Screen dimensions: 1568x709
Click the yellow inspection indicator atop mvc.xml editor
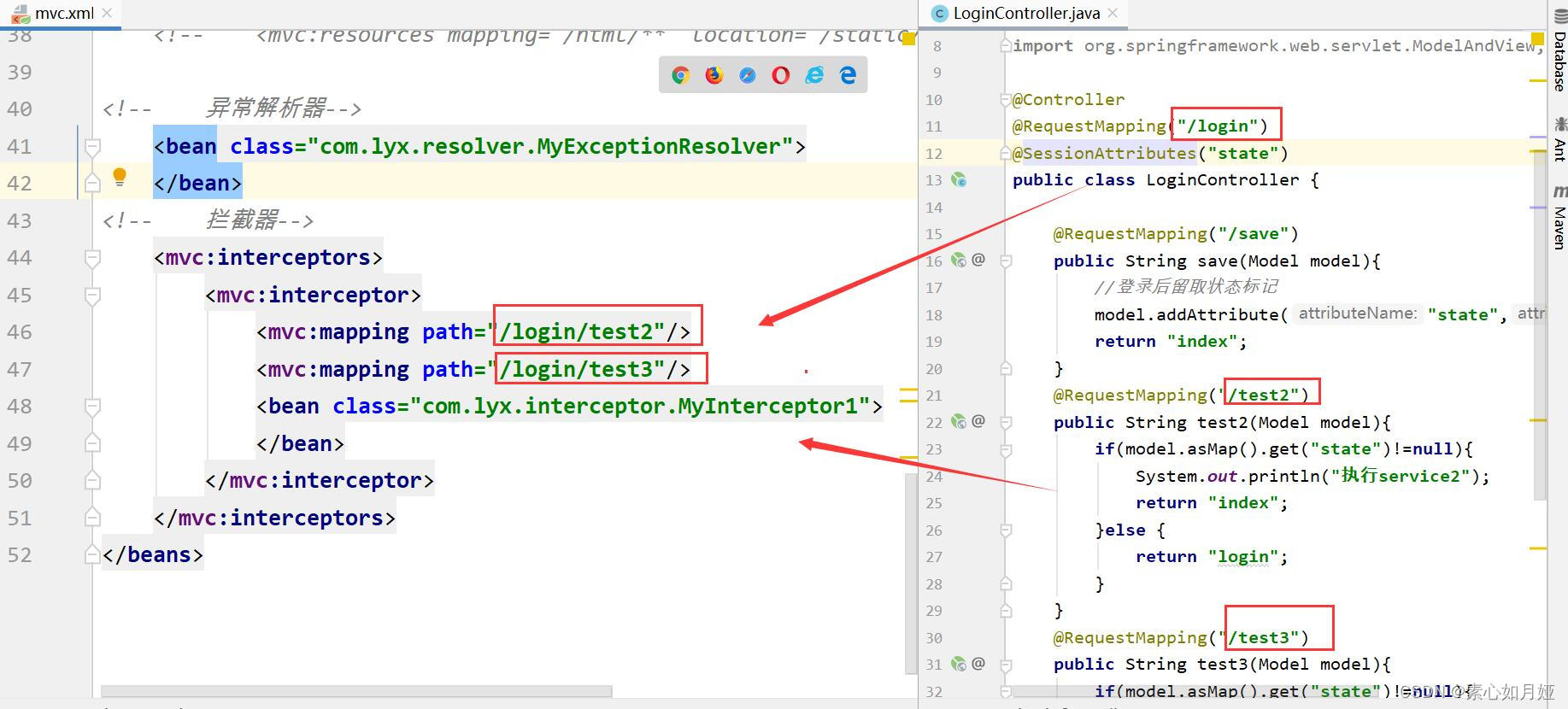(908, 38)
